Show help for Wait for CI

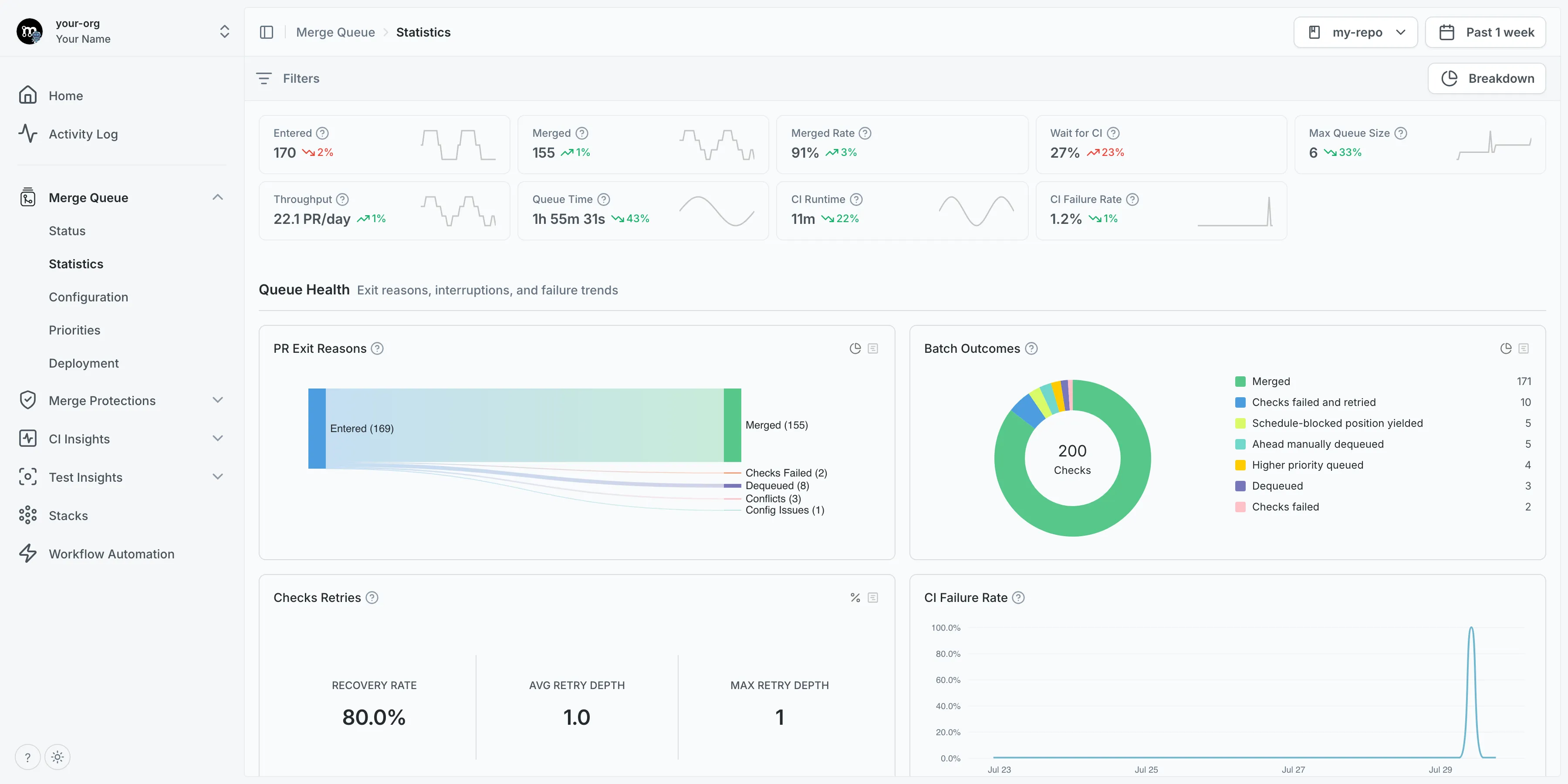1113,133
